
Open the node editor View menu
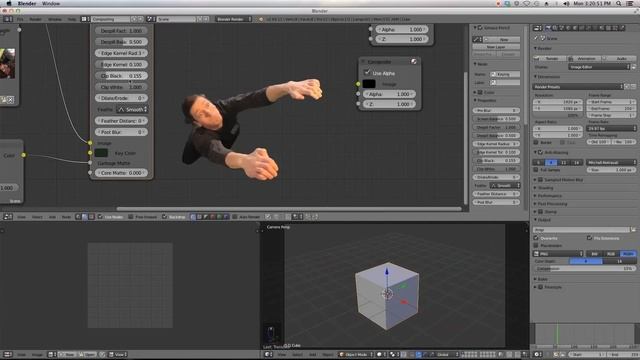coord(21,217)
